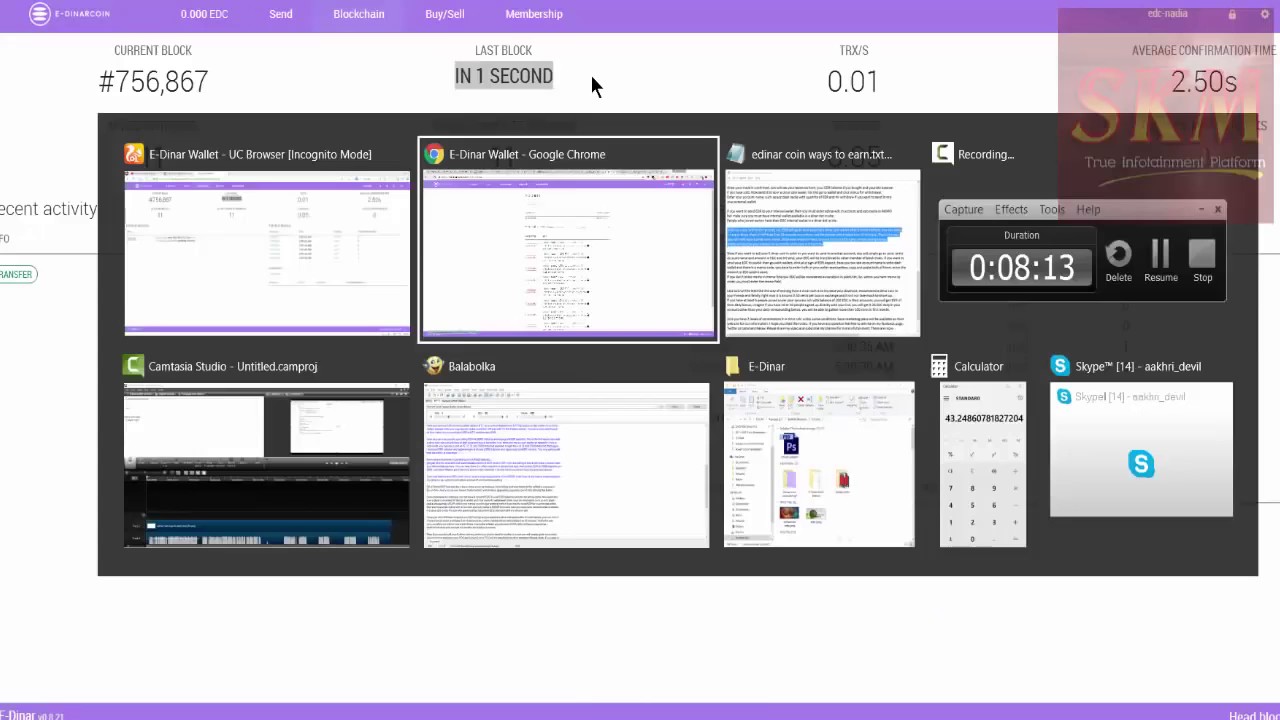Open the Camtasia Studio Untitled.camproj thumbnail
The image size is (1280, 720).
pyautogui.click(x=266, y=465)
